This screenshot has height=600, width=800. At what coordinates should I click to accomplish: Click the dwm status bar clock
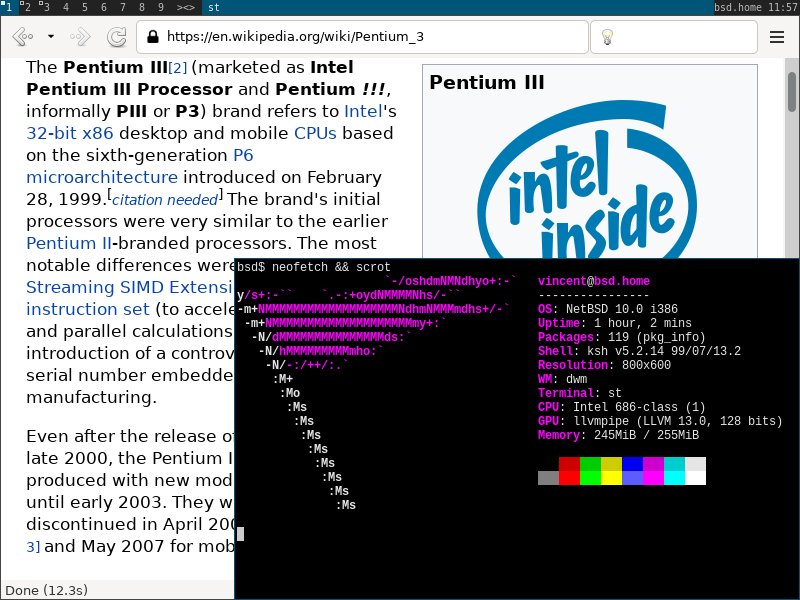pyautogui.click(x=784, y=7)
